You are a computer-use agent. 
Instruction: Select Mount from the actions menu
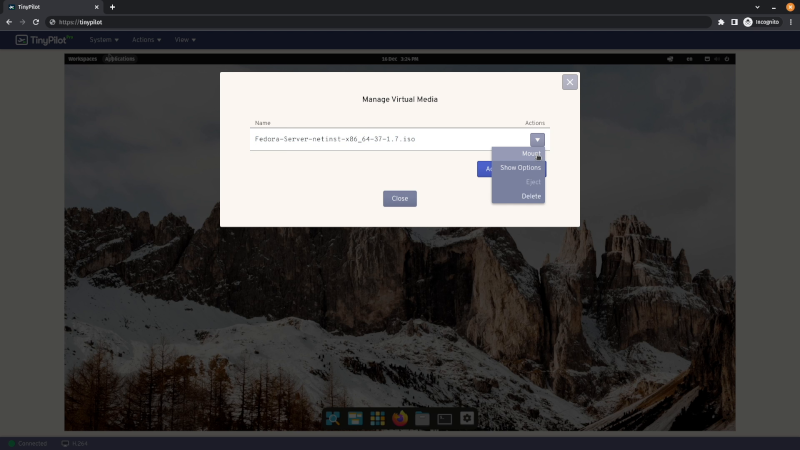pyautogui.click(x=530, y=154)
